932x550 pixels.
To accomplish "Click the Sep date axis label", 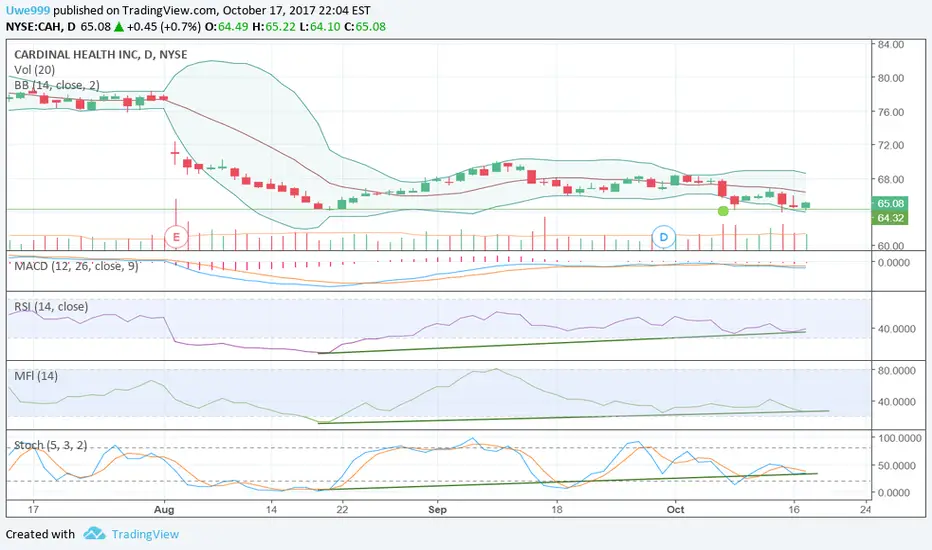I will pos(437,510).
